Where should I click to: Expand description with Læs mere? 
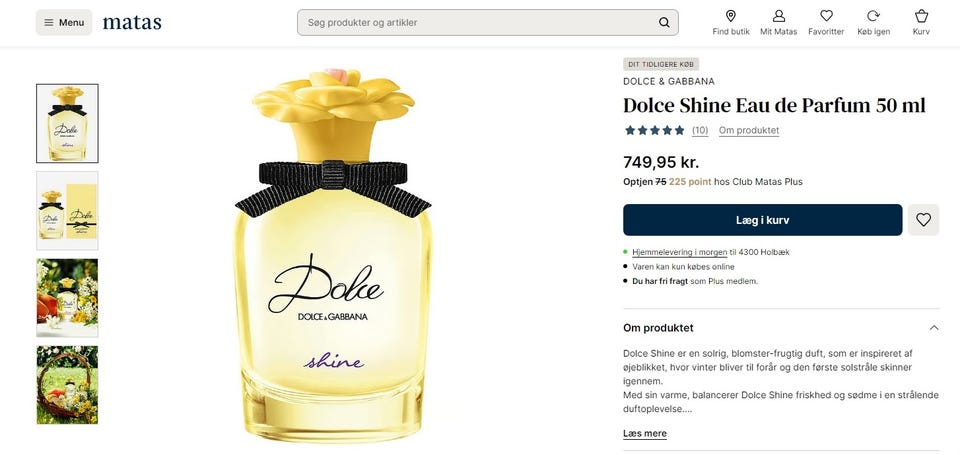645,434
